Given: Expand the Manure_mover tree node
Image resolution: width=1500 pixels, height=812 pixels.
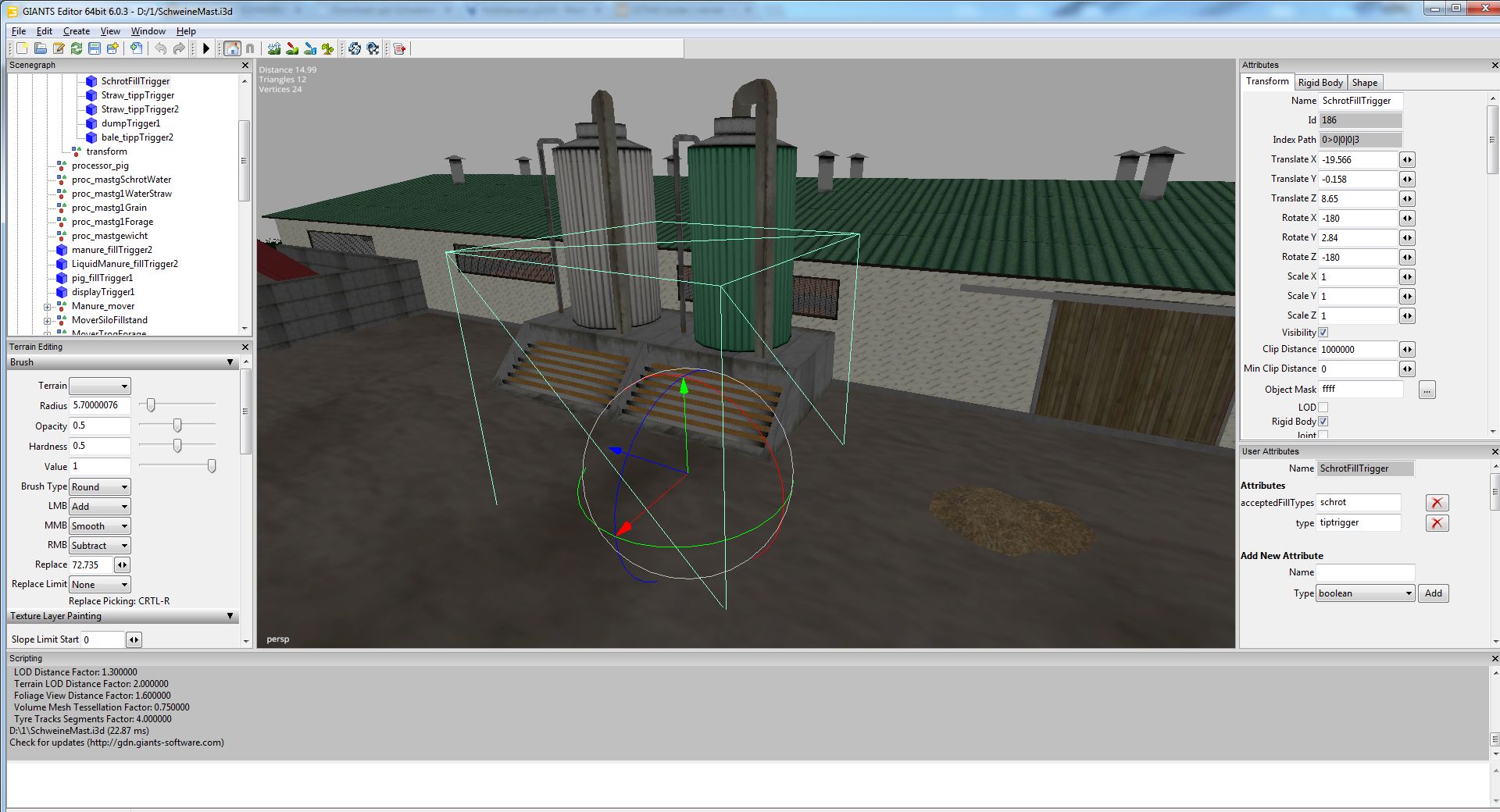Looking at the screenshot, I should [x=48, y=307].
